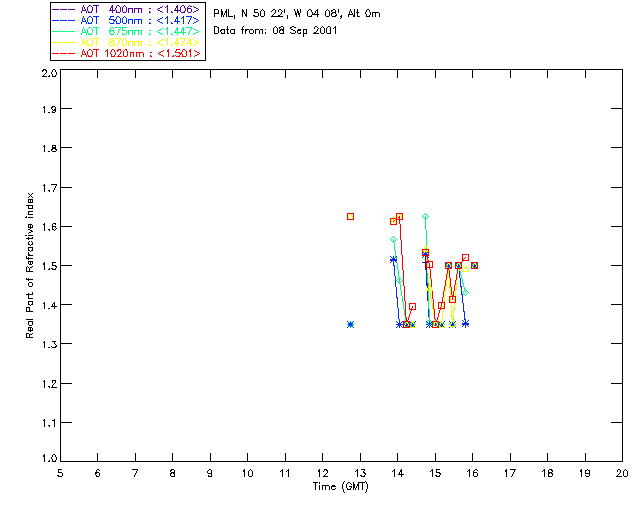Click the y-axis tick label 1.4
The image size is (640, 512).
pos(49,305)
